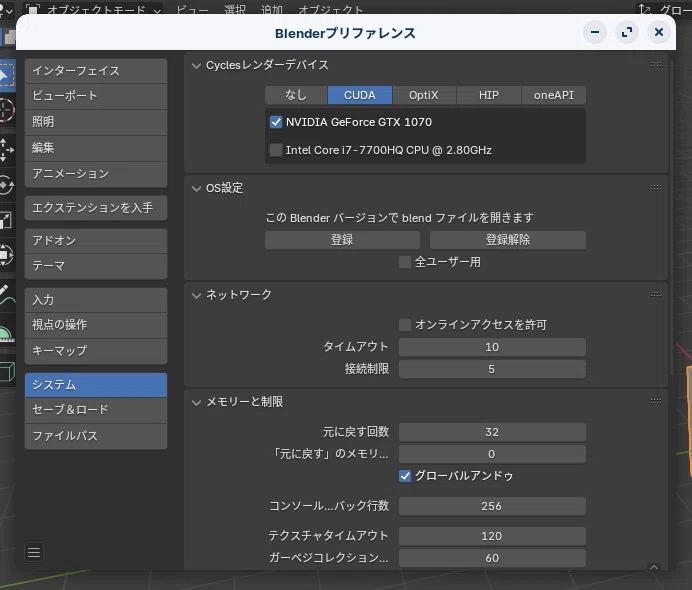Click Connection Limit (接続制限) field showing 5

(x=492, y=369)
